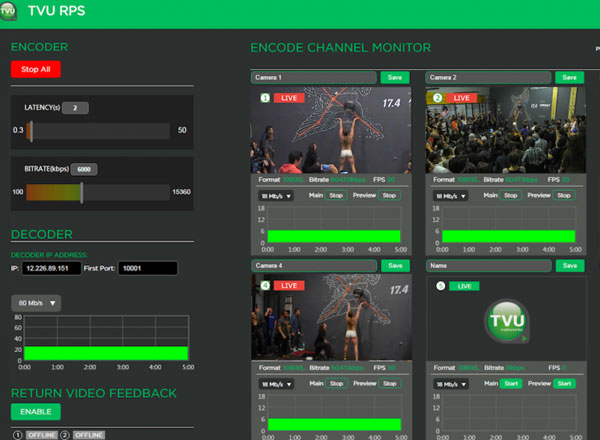Viewport: 600px width, 440px height.
Task: Stop all encoders with Stop All
Action: click(x=36, y=69)
